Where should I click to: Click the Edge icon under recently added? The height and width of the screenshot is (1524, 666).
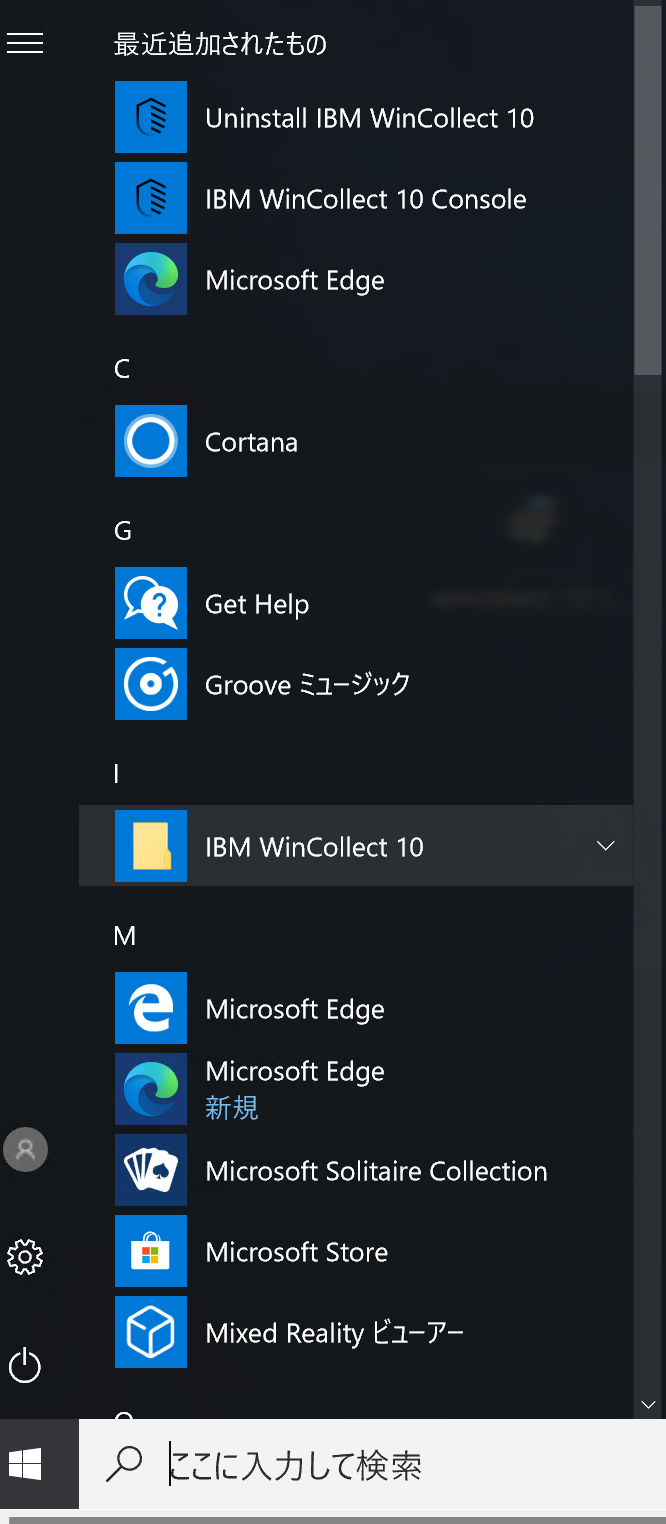[151, 279]
